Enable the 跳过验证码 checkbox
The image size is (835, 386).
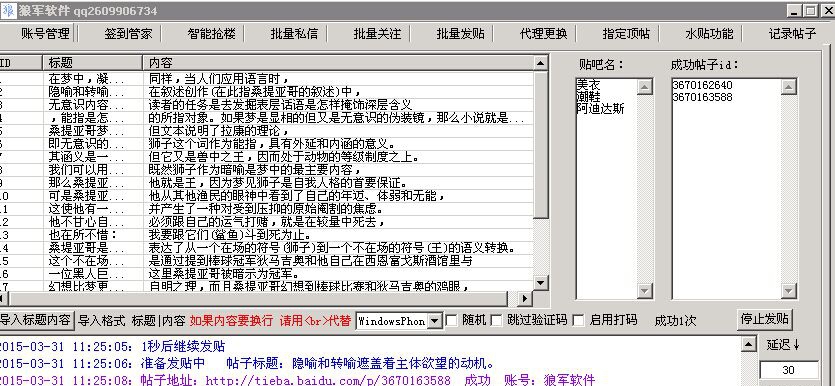pyautogui.click(x=496, y=320)
